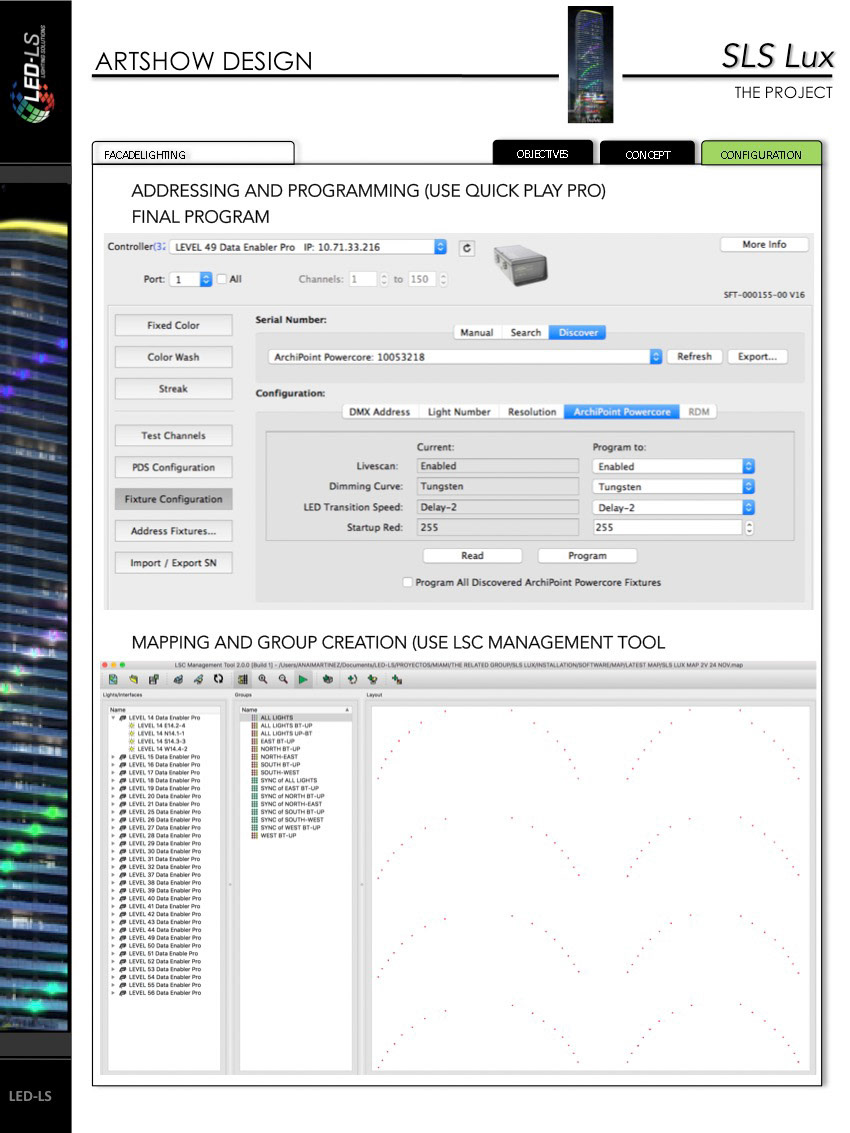The height and width of the screenshot is (1133, 850).
Task: Click the PDS Configuration button
Action: (173, 468)
